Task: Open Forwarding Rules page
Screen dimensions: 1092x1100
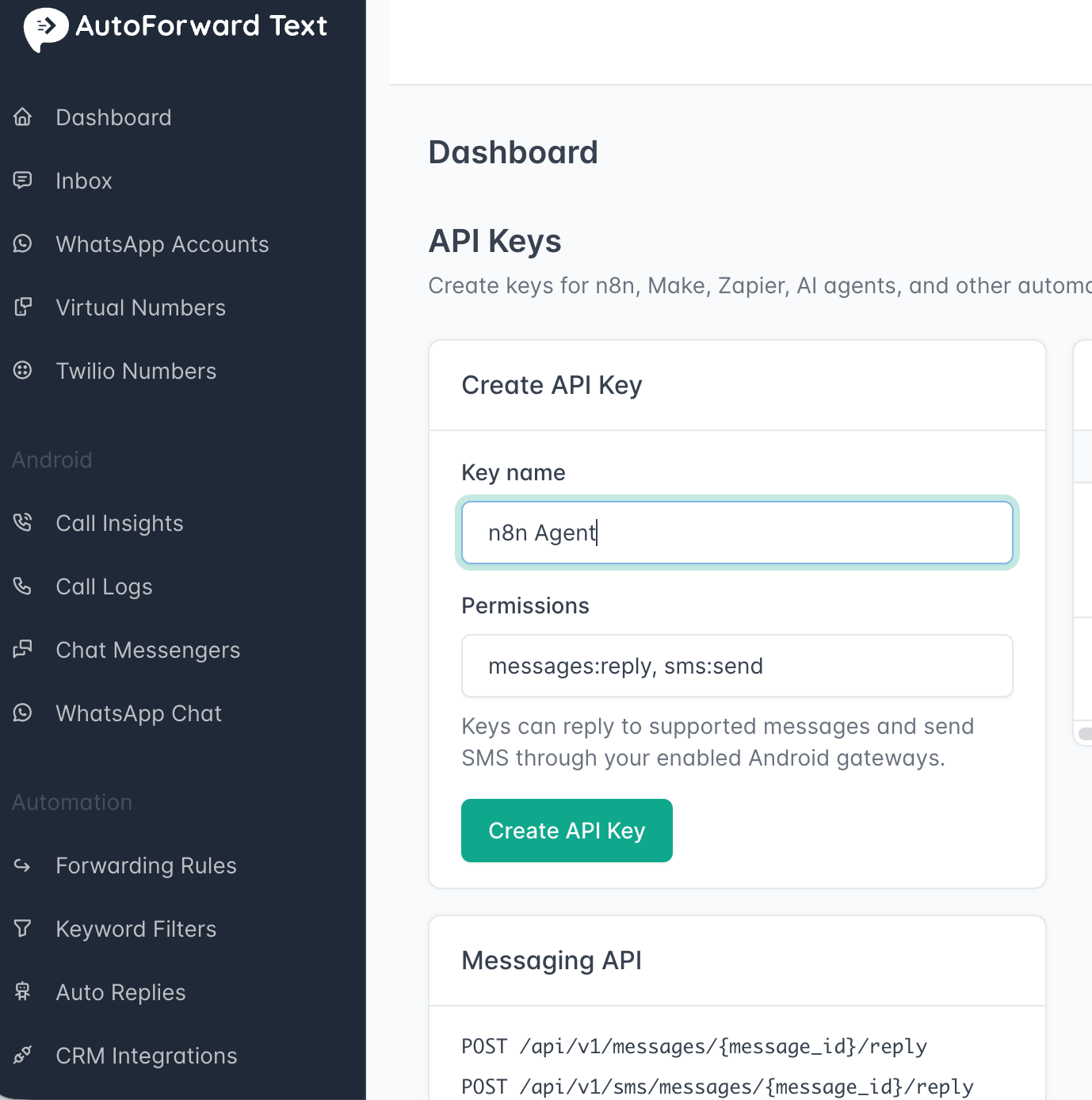Action: coord(147,865)
